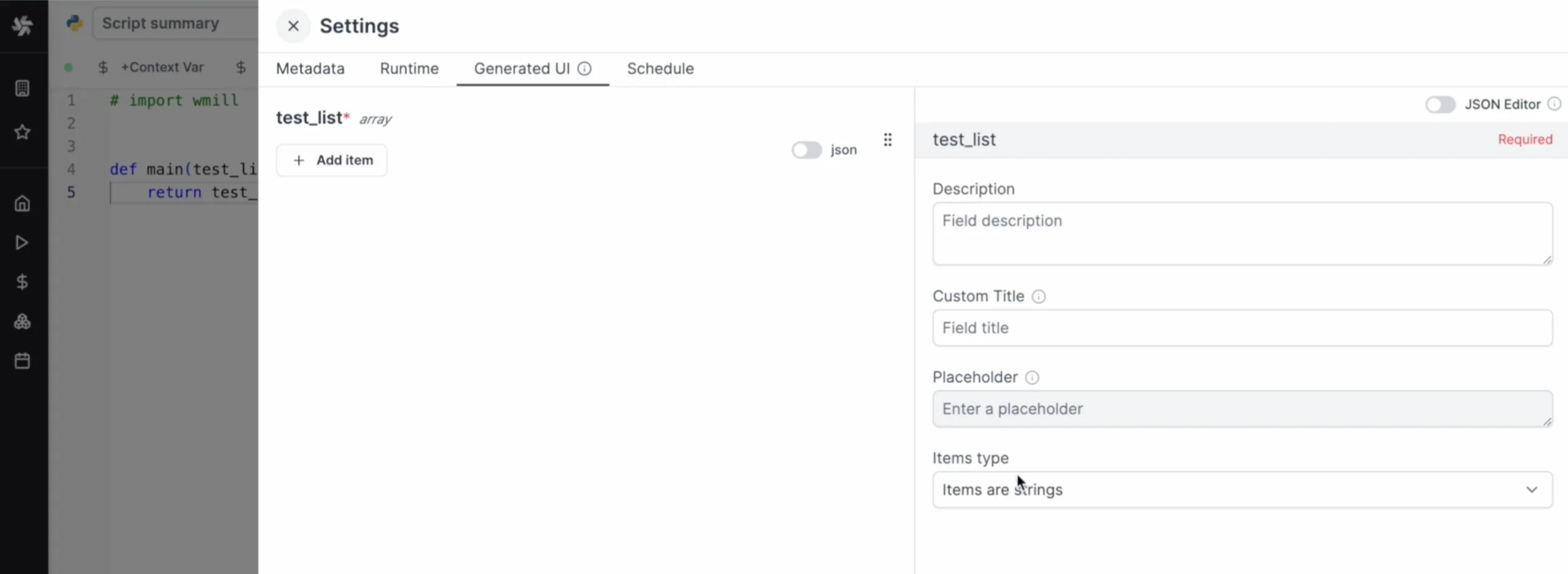Click the Custom Title field
The width and height of the screenshot is (1568, 574).
point(1242,328)
